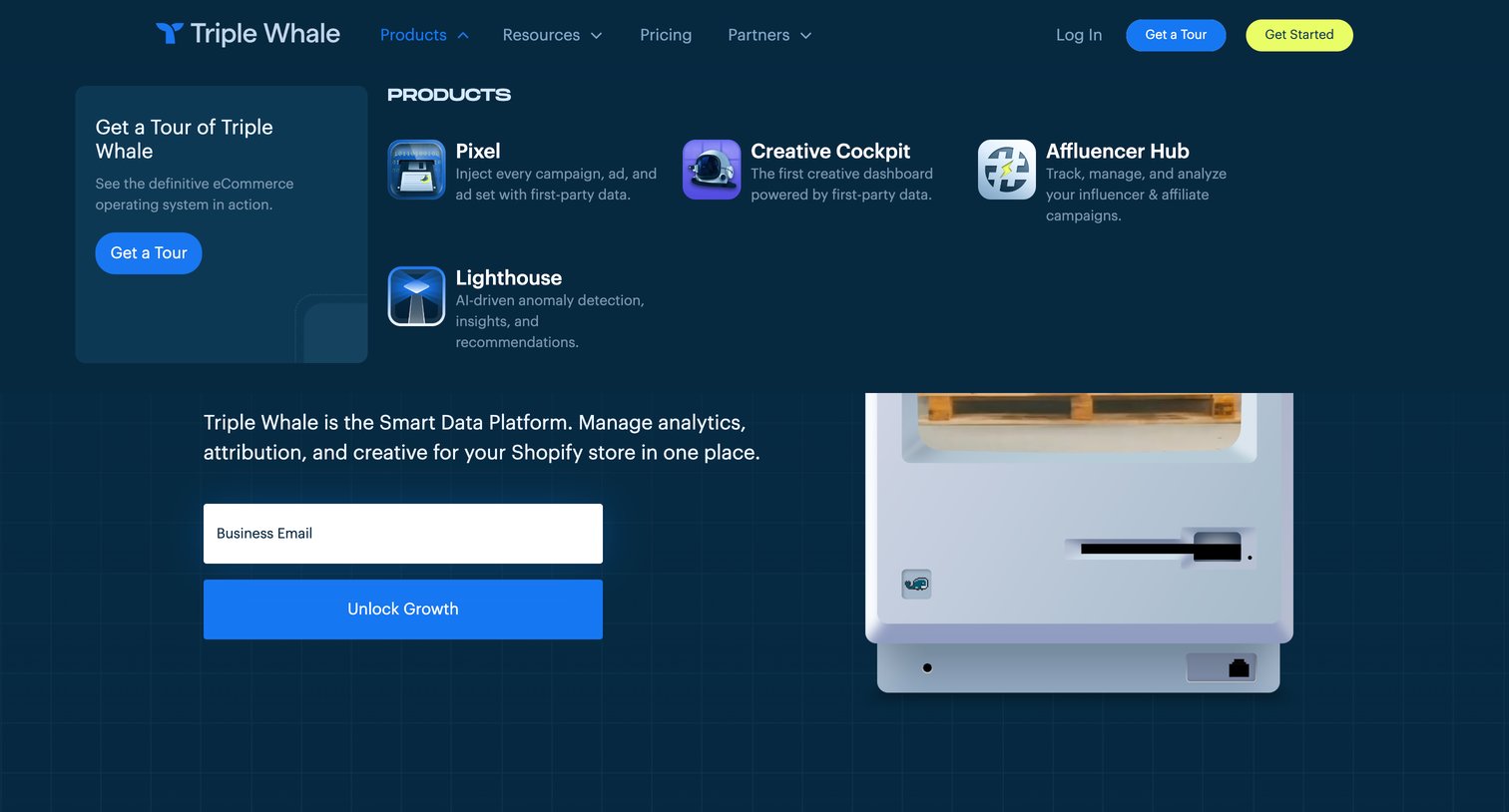Choose the Lighthouse beam icon

416,296
